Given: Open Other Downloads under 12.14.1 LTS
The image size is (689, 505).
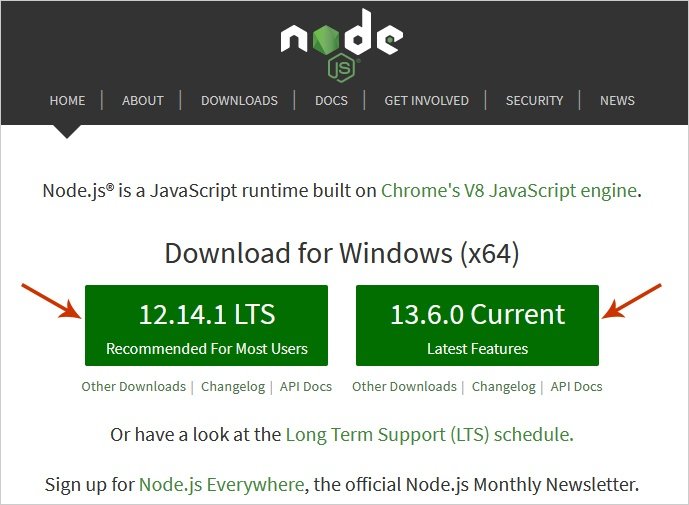Looking at the screenshot, I should [x=134, y=386].
